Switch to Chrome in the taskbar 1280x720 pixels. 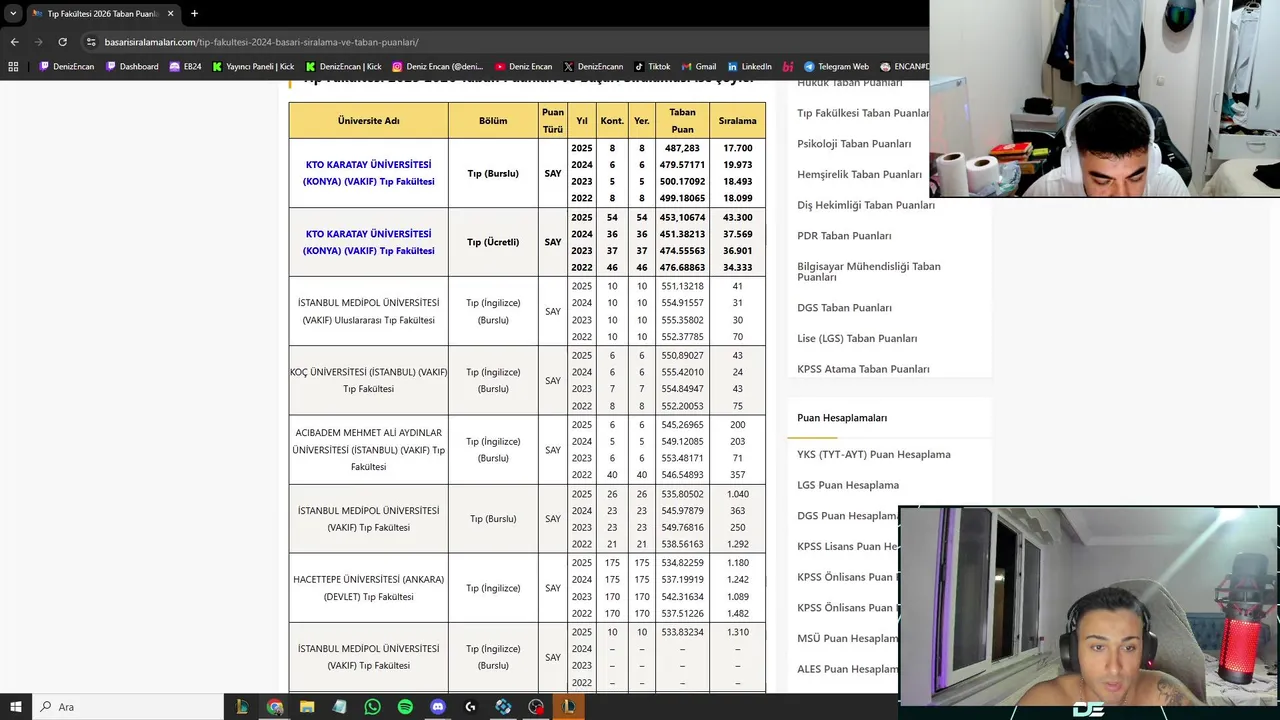[x=274, y=706]
